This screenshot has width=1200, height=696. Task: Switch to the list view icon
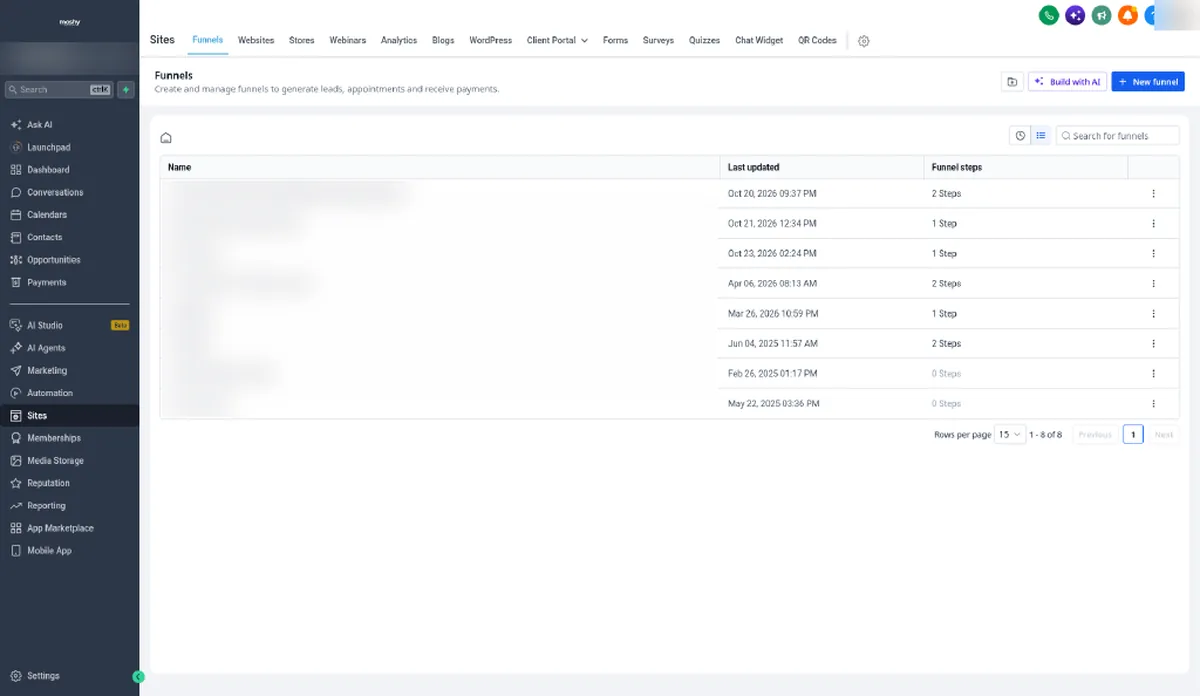tap(1041, 136)
